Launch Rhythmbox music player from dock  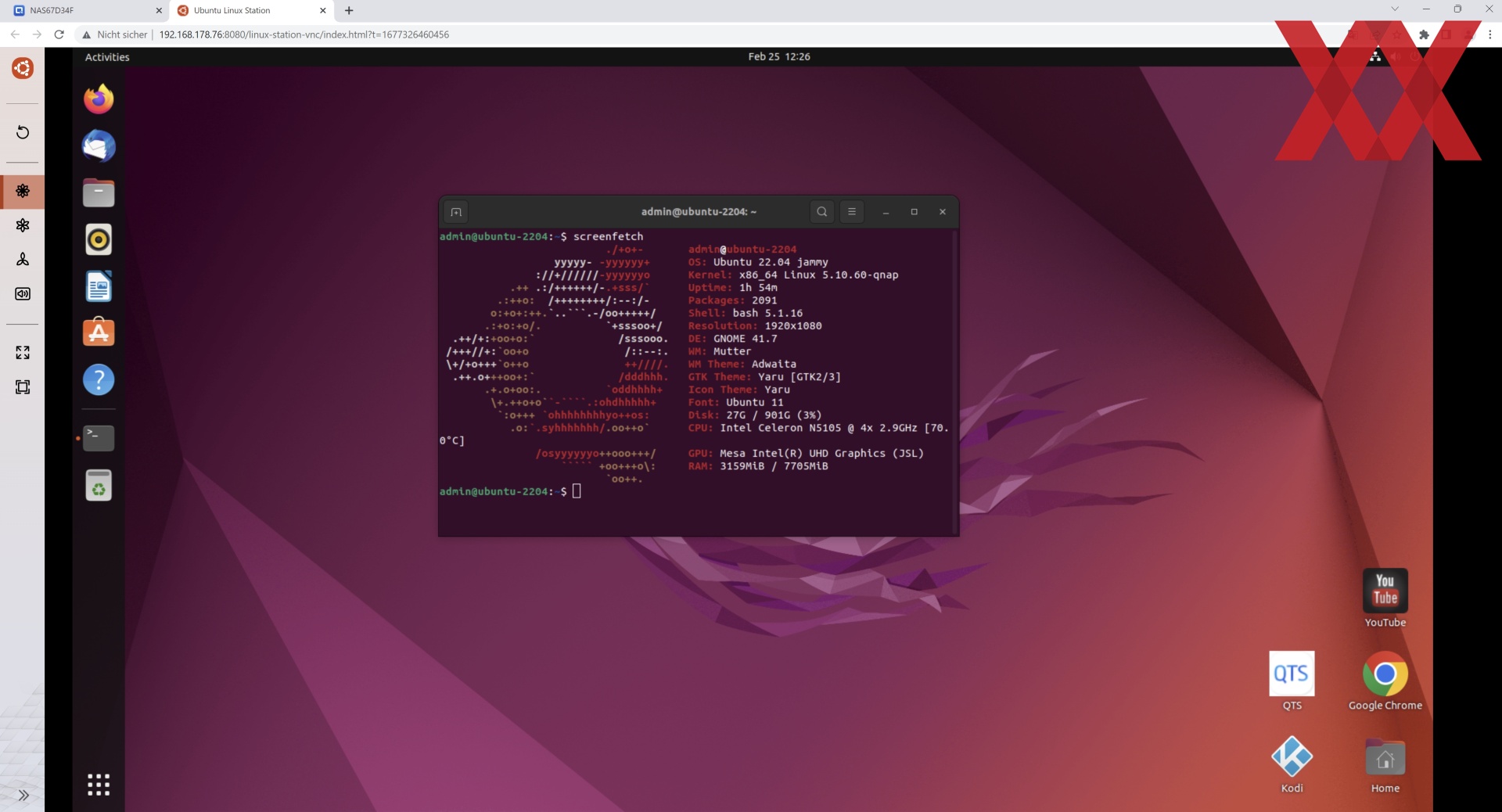click(99, 239)
